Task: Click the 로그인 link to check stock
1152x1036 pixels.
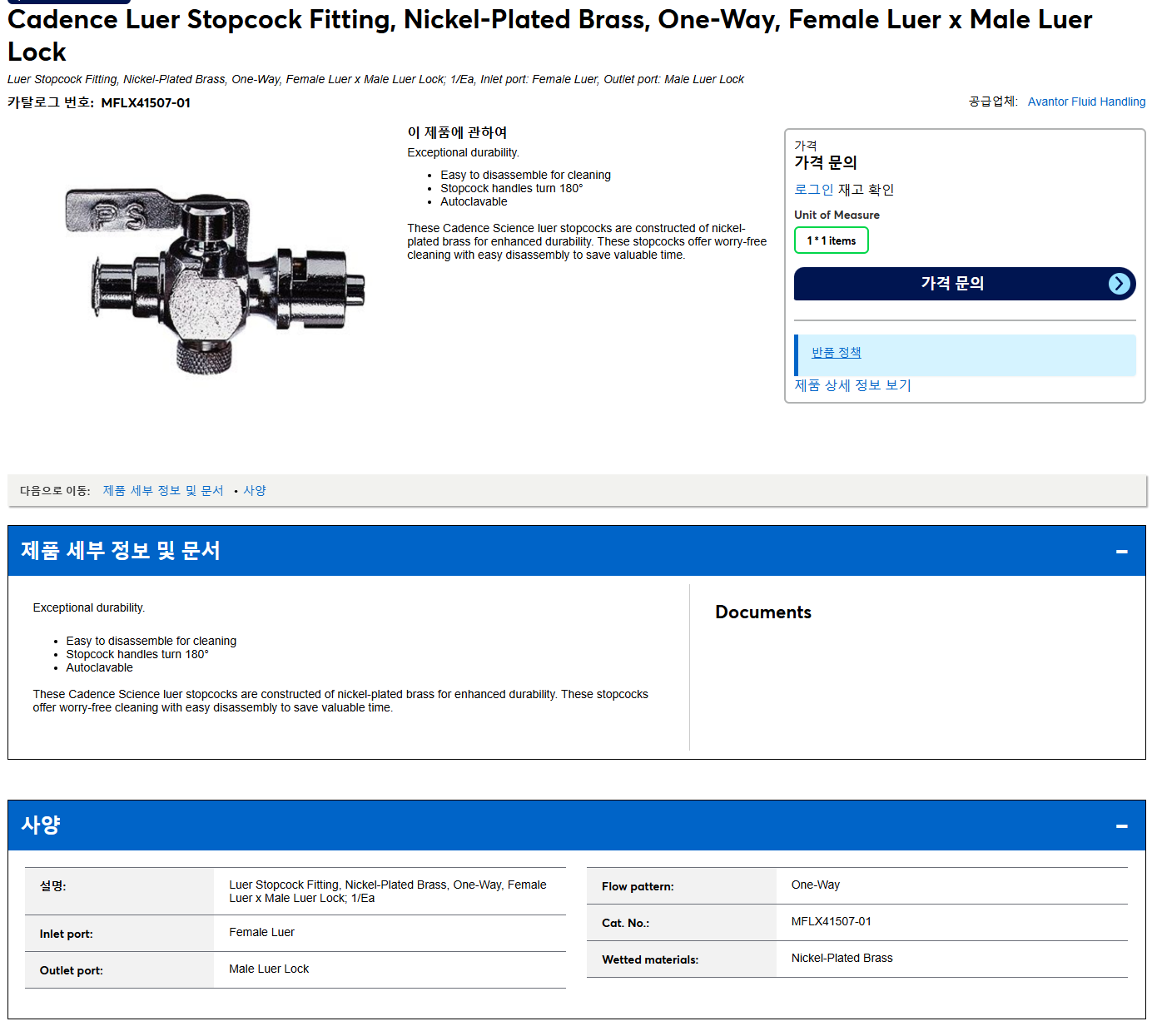Action: pyautogui.click(x=814, y=190)
